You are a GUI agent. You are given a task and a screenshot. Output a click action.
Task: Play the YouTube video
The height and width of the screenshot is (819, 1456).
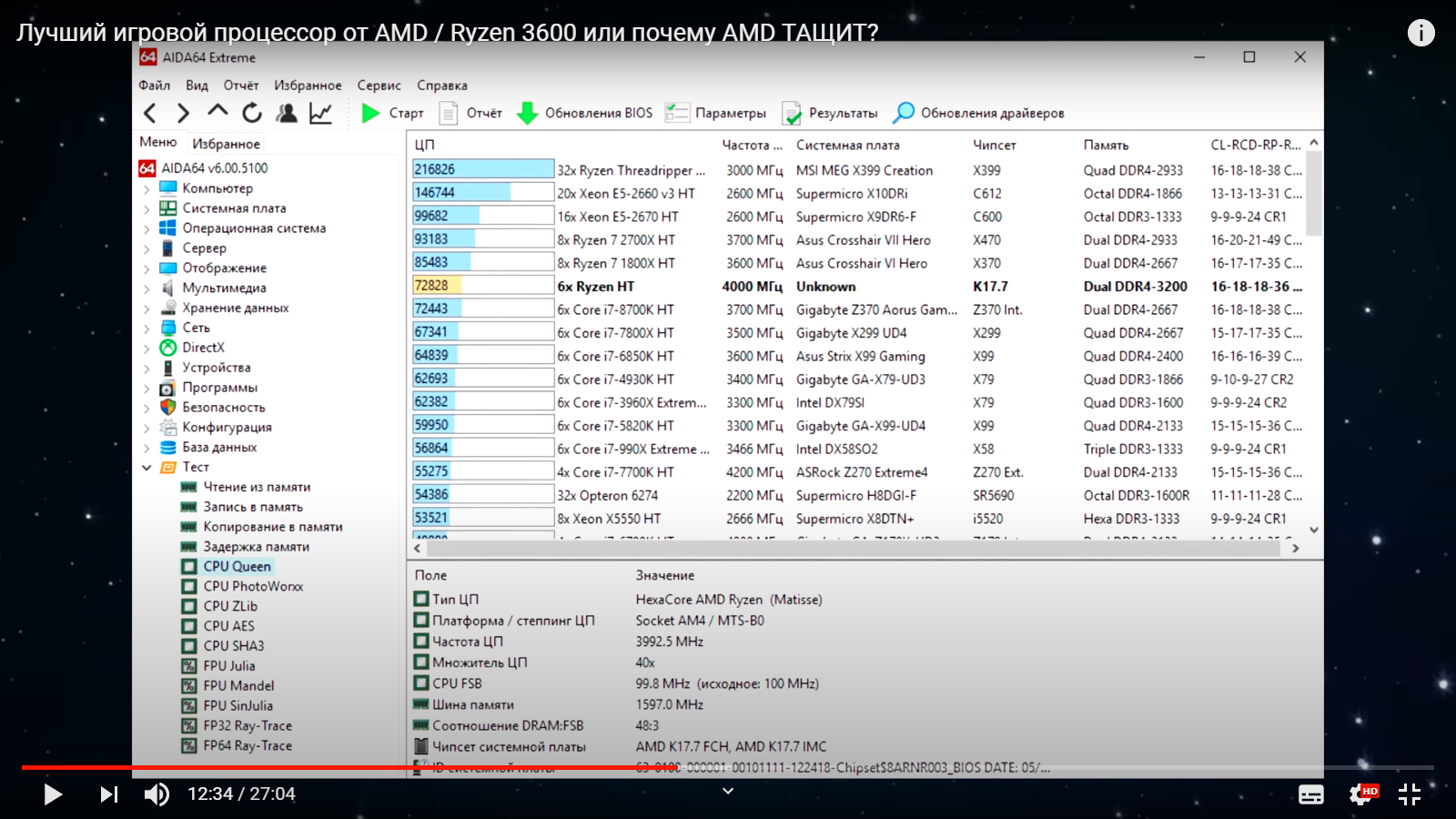pos(53,794)
